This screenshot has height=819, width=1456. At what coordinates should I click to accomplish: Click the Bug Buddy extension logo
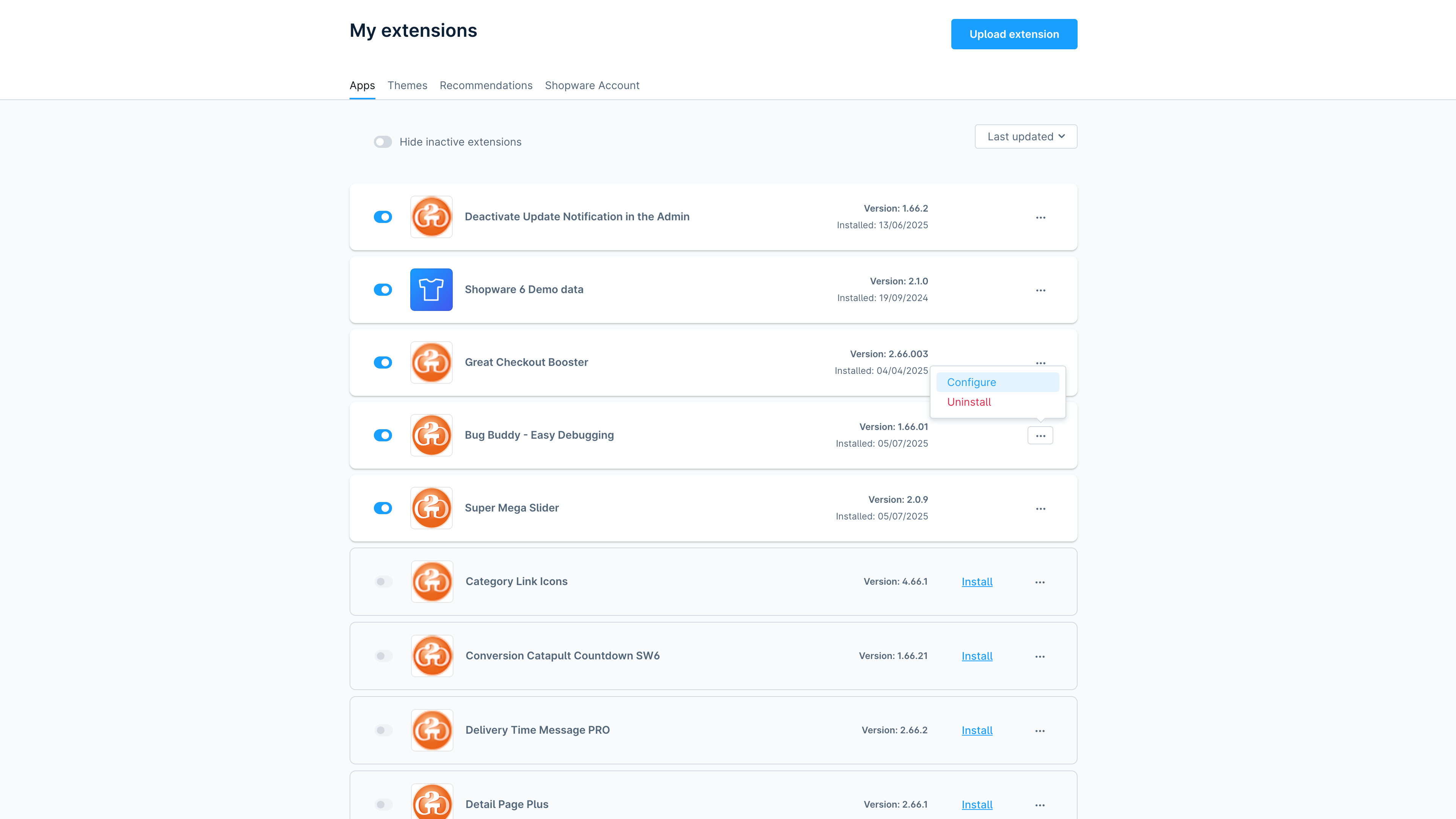[x=431, y=435]
